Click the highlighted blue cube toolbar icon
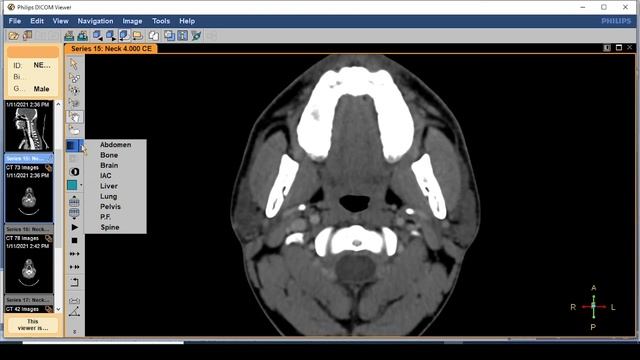The image size is (640, 360). click(124, 36)
